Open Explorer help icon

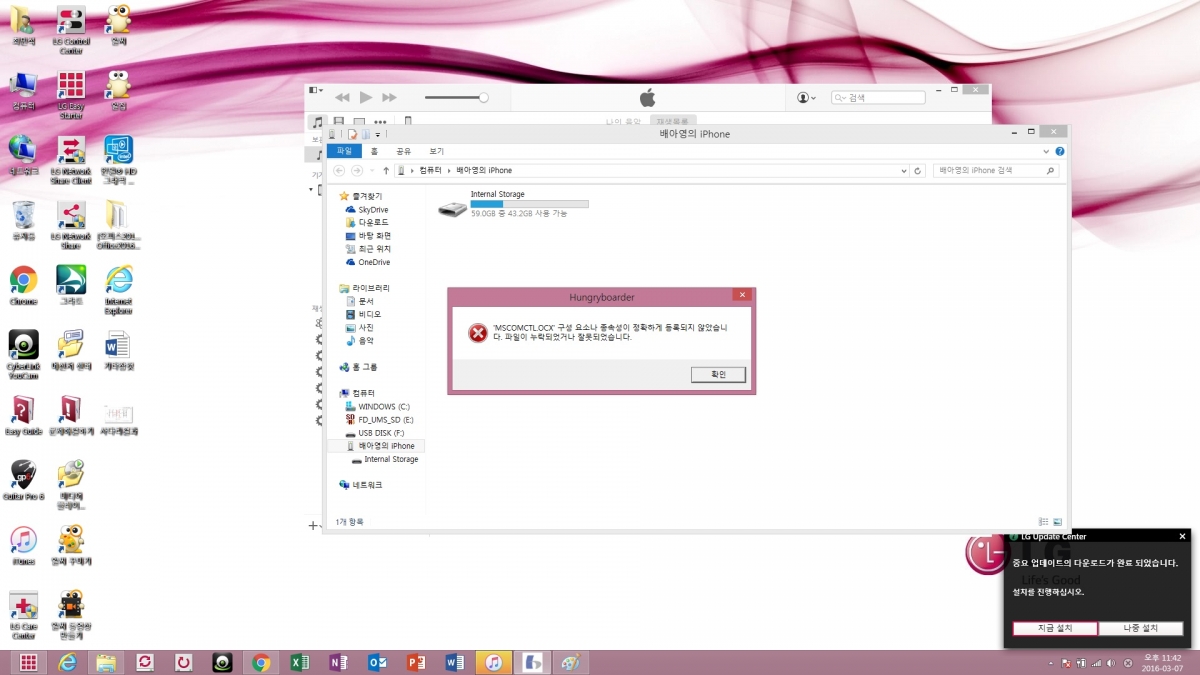click(1060, 151)
